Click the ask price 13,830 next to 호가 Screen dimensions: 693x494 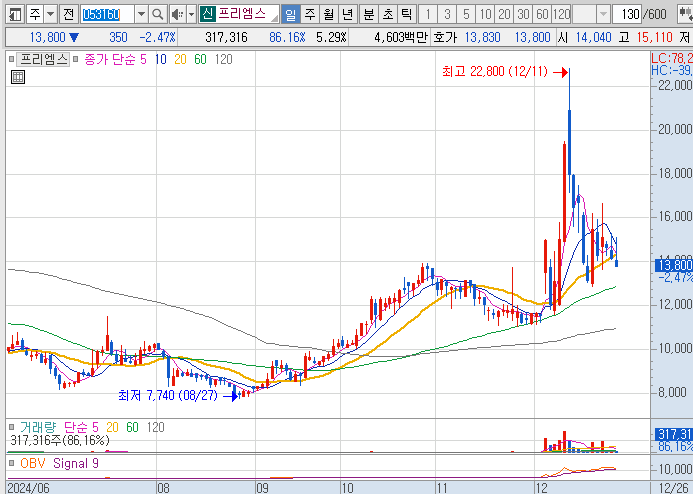[x=483, y=37]
